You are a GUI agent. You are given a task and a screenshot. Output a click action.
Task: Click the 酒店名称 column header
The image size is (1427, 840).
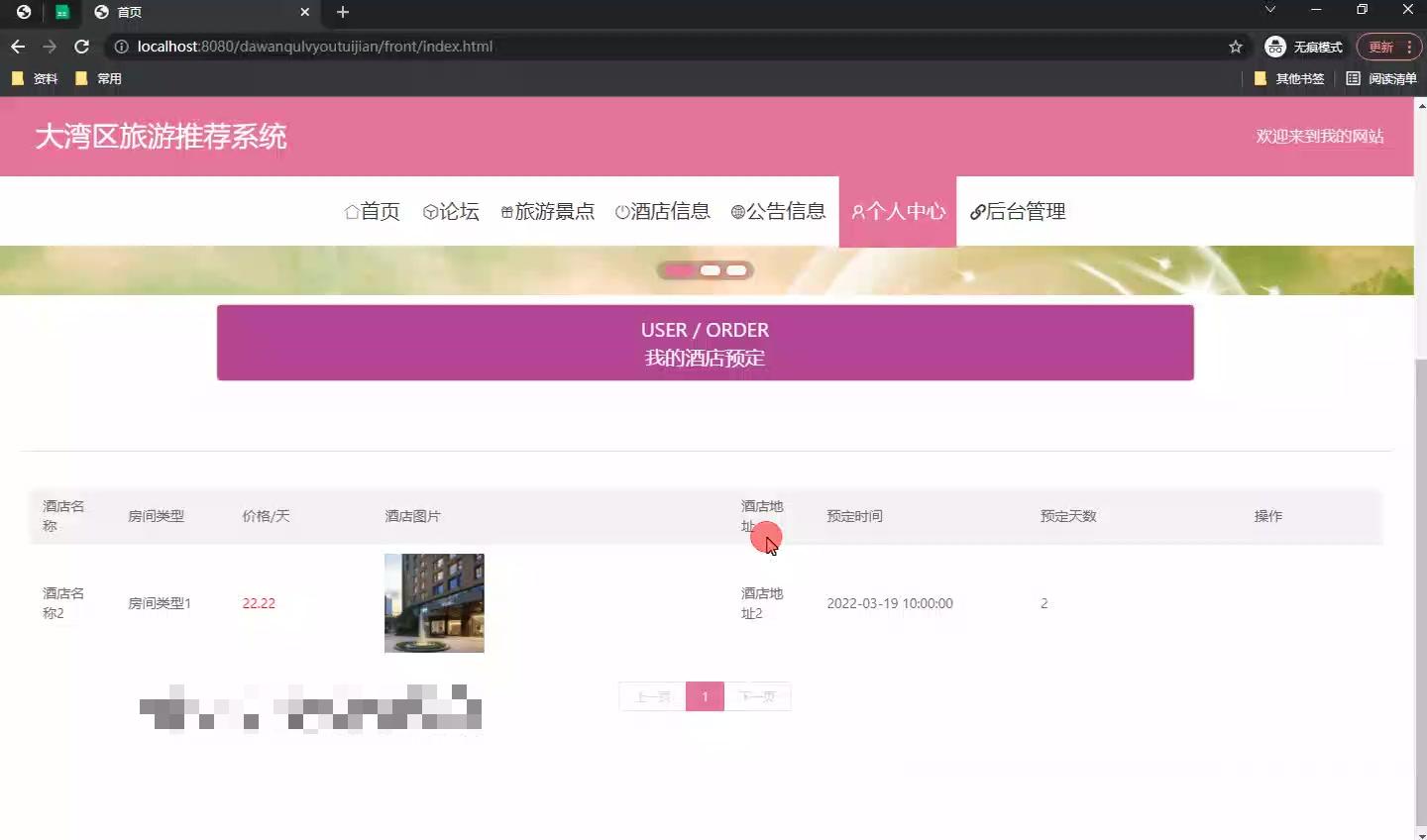tap(63, 516)
